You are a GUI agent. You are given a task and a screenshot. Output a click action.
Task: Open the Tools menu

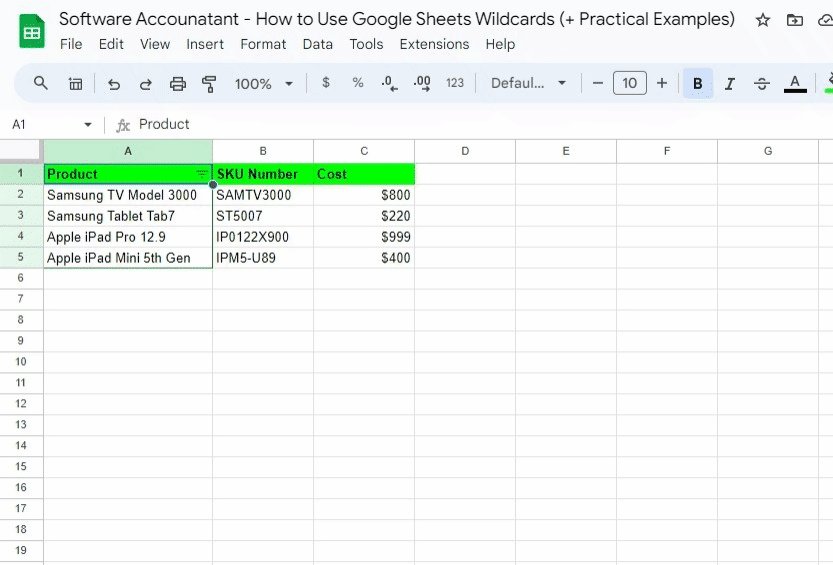[366, 44]
